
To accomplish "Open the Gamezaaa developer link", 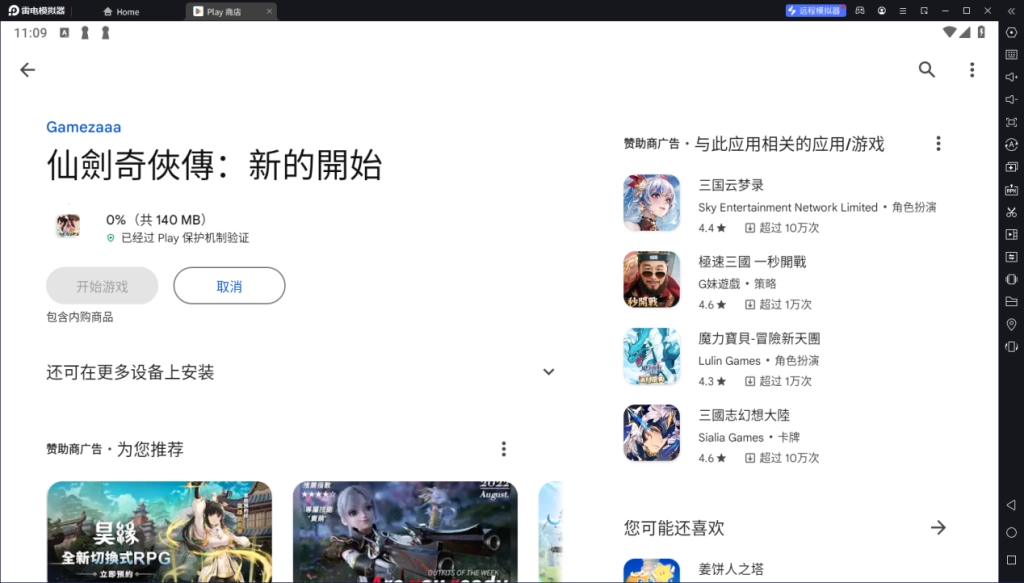I will (x=84, y=127).
